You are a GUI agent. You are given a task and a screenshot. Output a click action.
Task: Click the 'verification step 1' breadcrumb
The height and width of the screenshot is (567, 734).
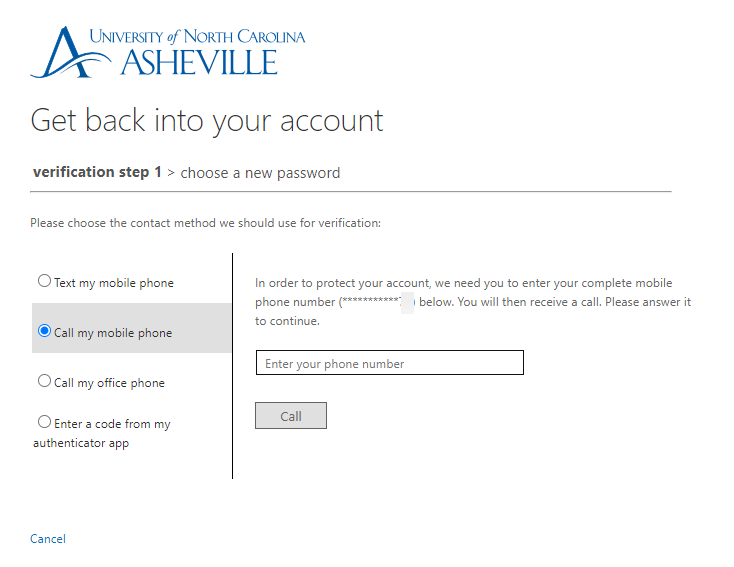click(97, 172)
